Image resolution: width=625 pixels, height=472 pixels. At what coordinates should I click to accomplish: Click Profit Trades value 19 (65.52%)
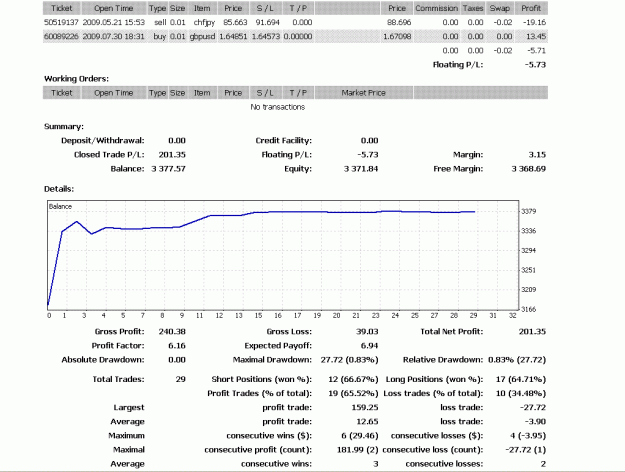pos(353,393)
